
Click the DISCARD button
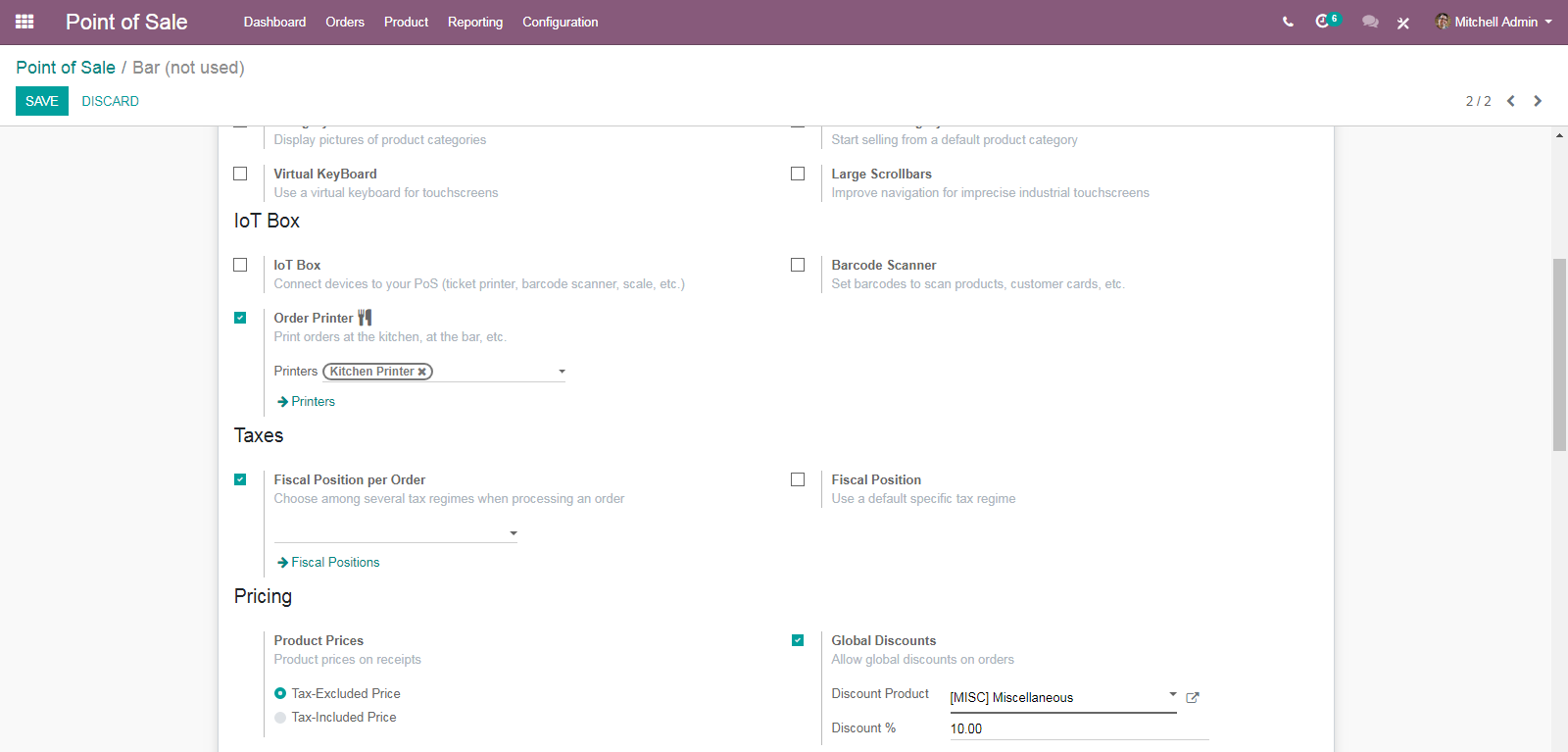[x=110, y=101]
